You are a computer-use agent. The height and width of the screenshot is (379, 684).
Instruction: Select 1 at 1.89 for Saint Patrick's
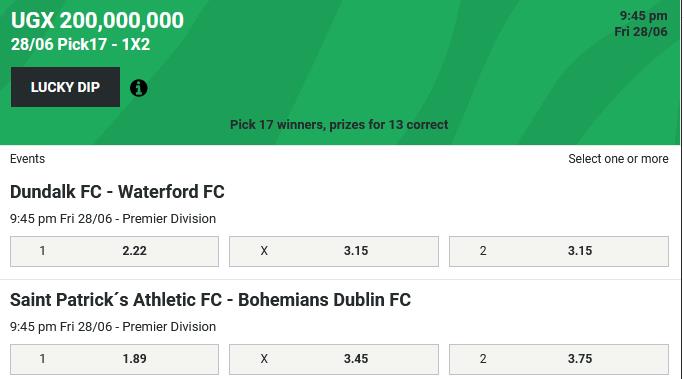(x=114, y=359)
